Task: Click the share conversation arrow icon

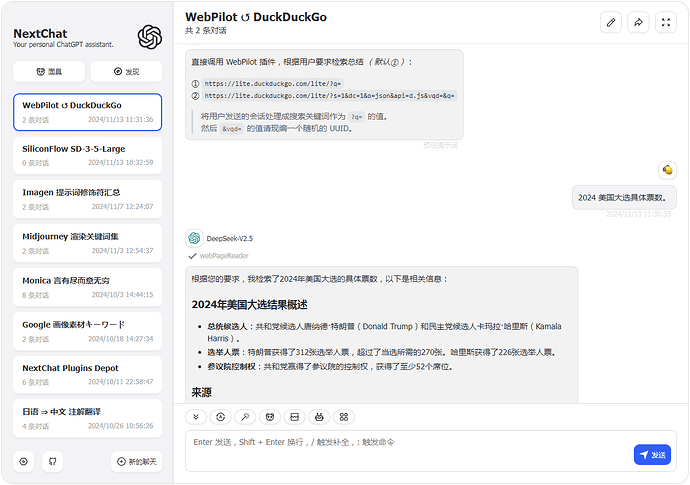Action: 638,22
